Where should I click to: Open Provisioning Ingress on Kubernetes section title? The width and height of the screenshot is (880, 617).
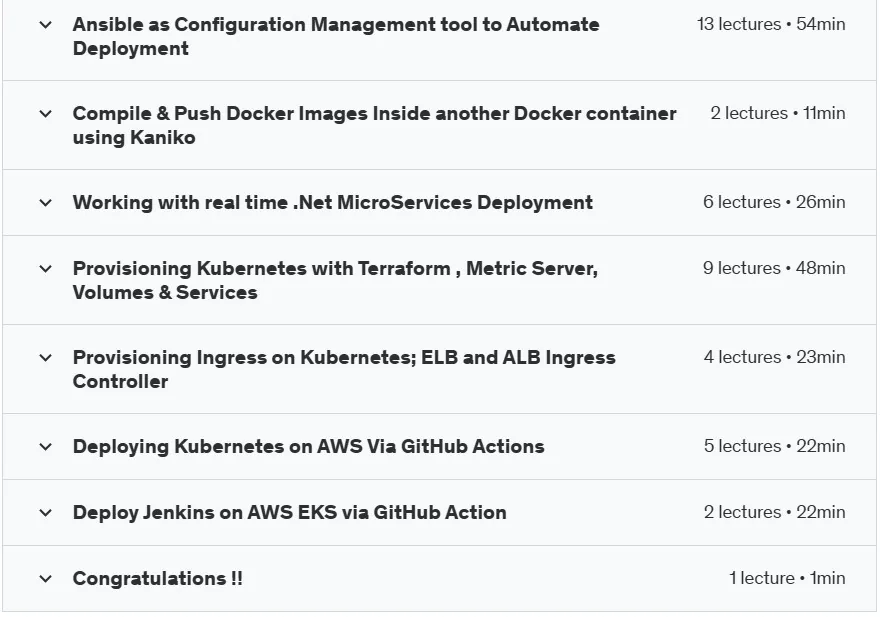point(344,369)
